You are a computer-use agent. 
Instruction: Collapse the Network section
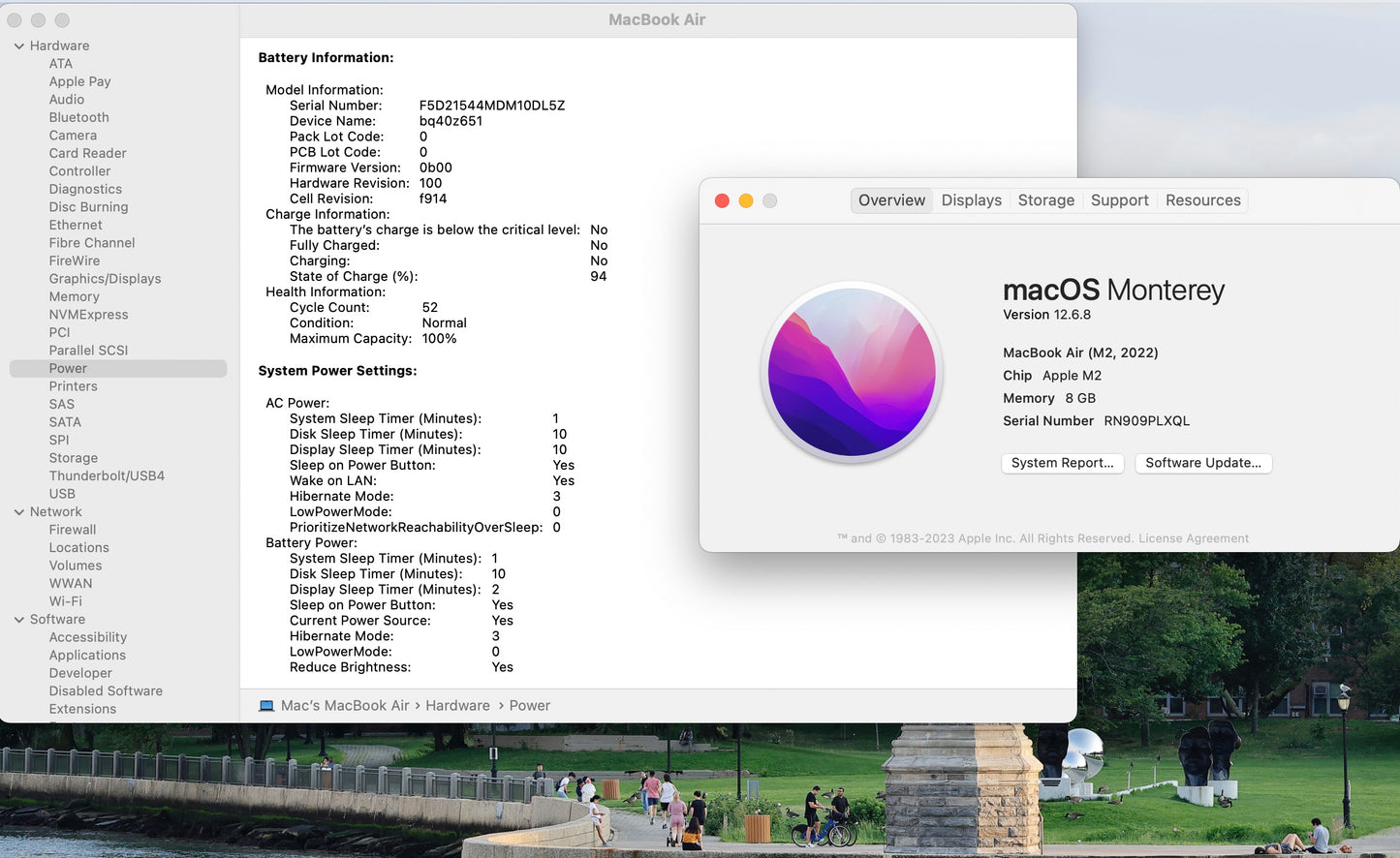(19, 512)
